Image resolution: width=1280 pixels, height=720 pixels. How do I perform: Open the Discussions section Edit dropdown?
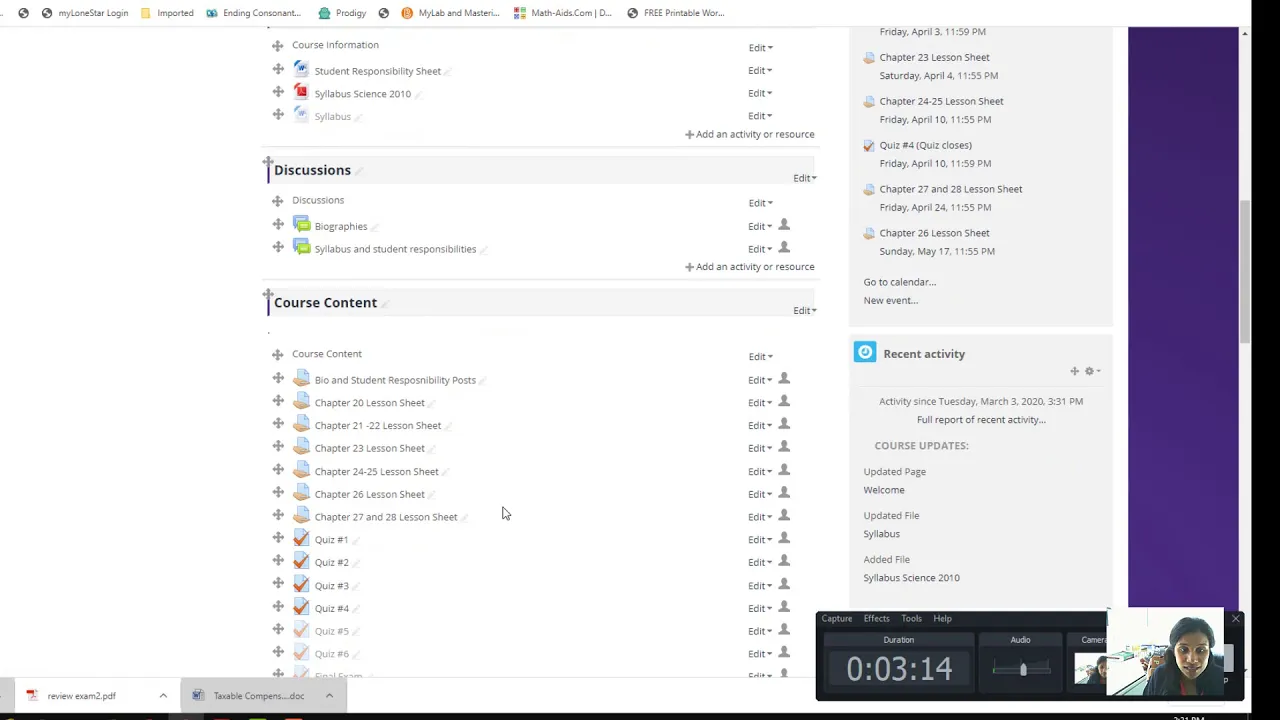805,178
